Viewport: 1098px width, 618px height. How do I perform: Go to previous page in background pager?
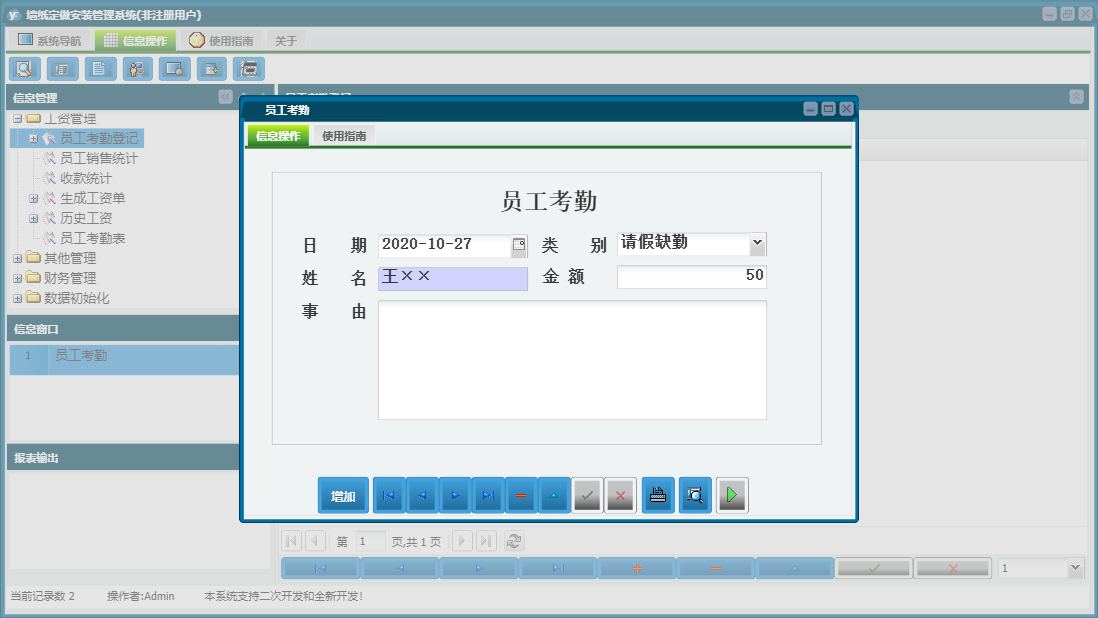coord(315,541)
